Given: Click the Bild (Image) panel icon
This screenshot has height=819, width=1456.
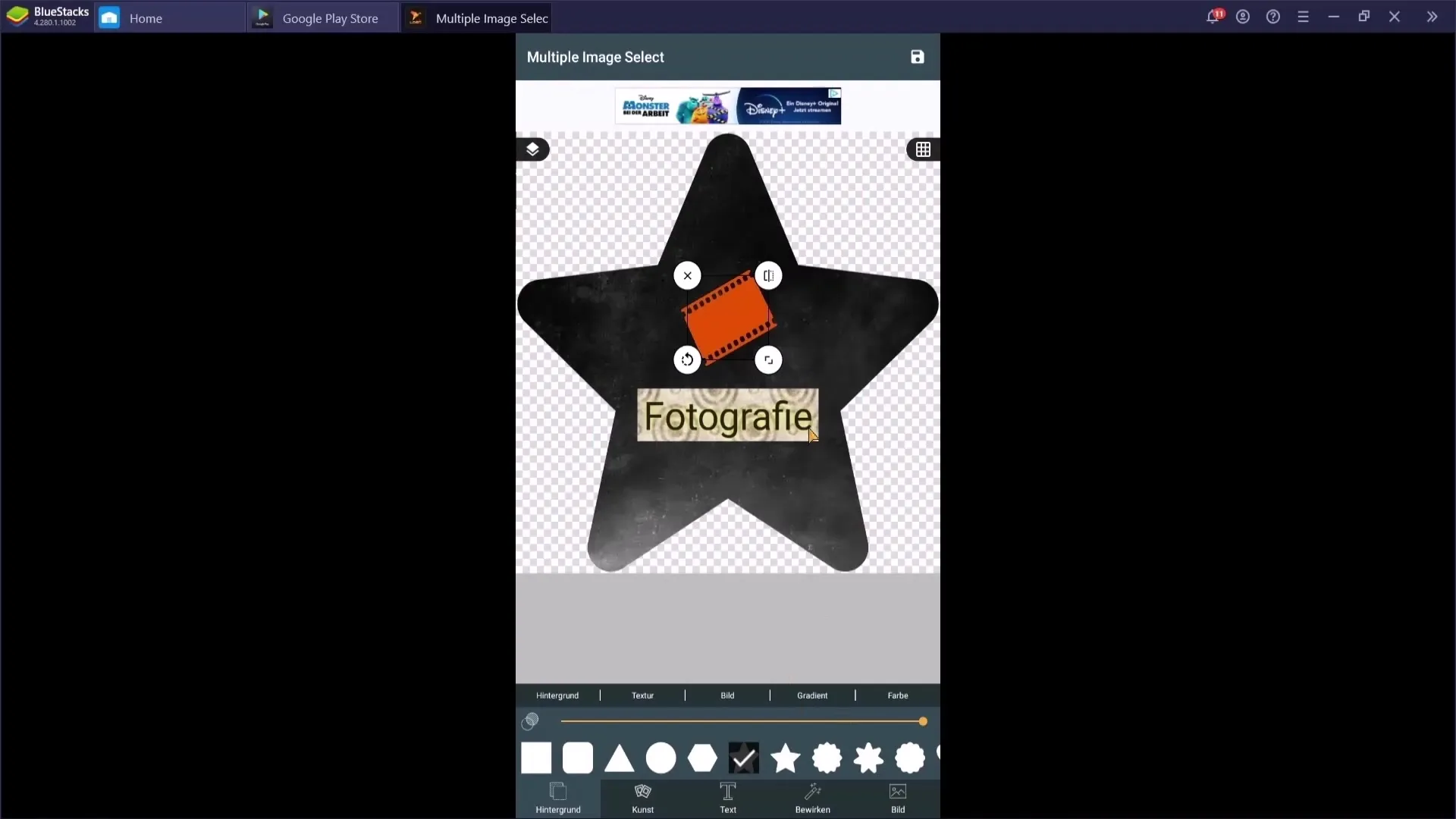Looking at the screenshot, I should pos(898,797).
